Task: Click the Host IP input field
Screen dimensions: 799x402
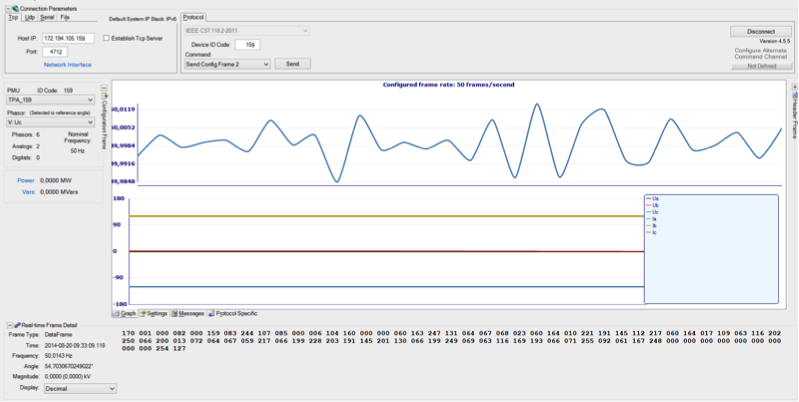Action: coord(68,38)
